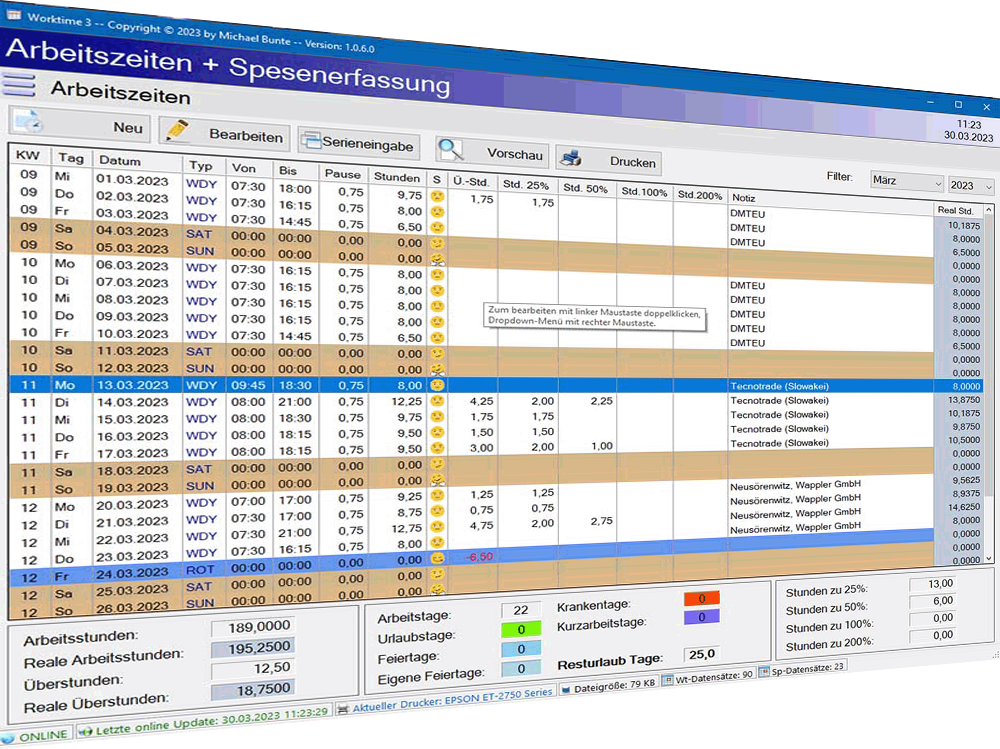Click the Wt-Datensätze: 90 status entry
This screenshot has width=1000, height=749.
click(709, 678)
